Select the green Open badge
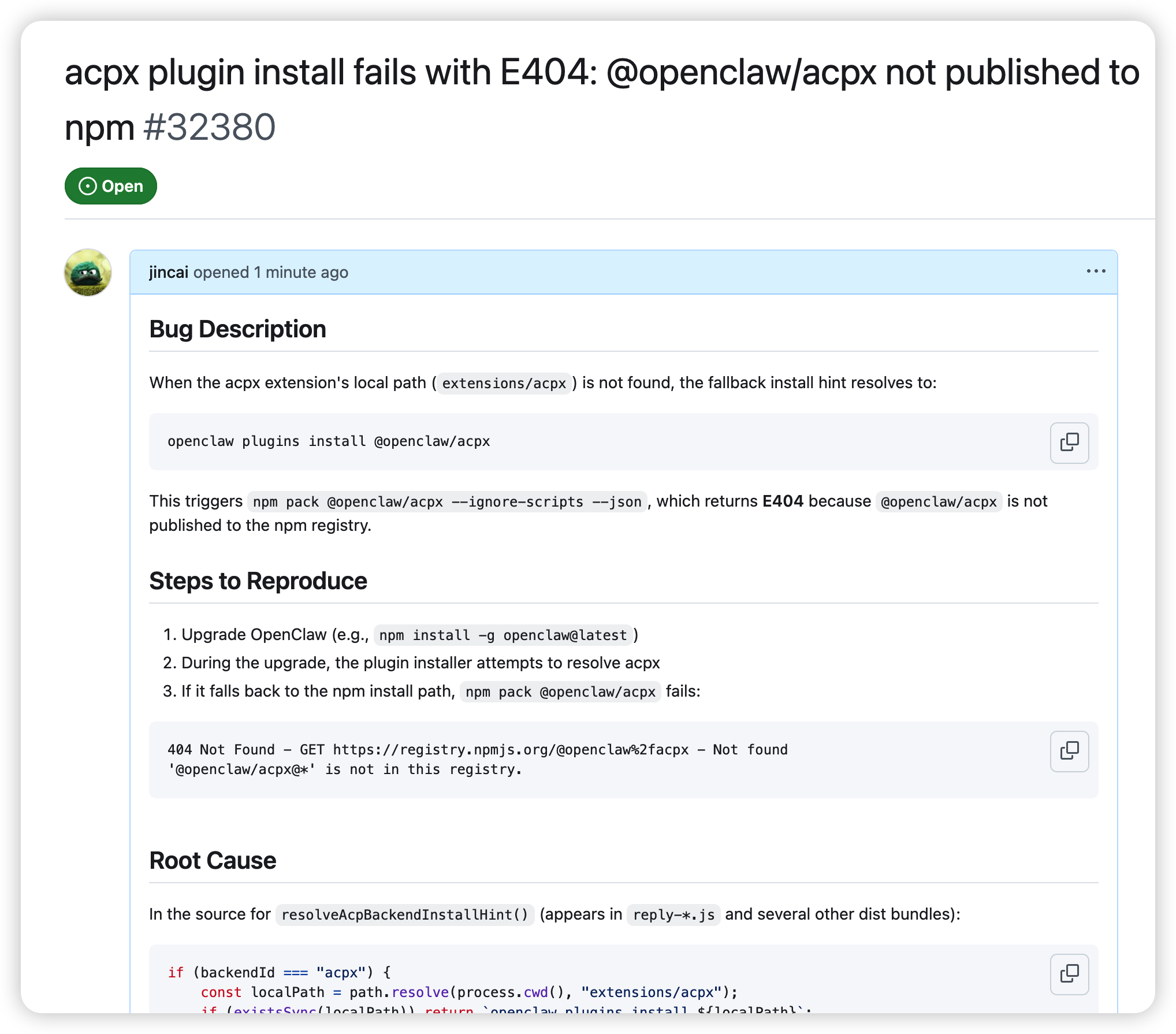Screen dimensions: 1176x1034 pos(111,186)
